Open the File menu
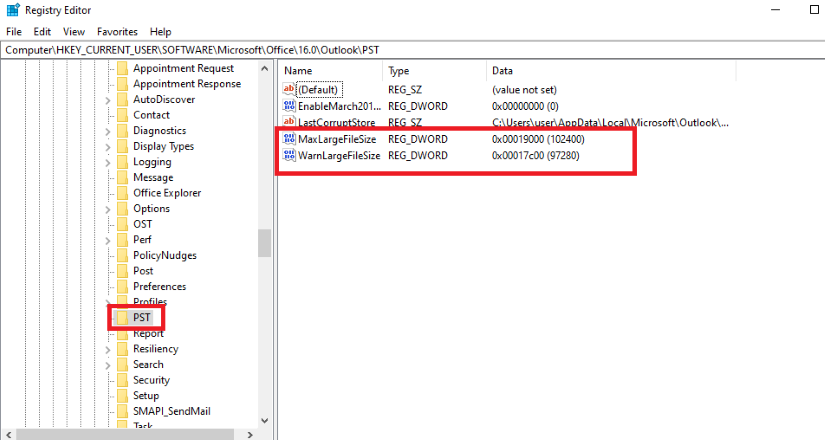The height and width of the screenshot is (440, 825). coord(14,32)
